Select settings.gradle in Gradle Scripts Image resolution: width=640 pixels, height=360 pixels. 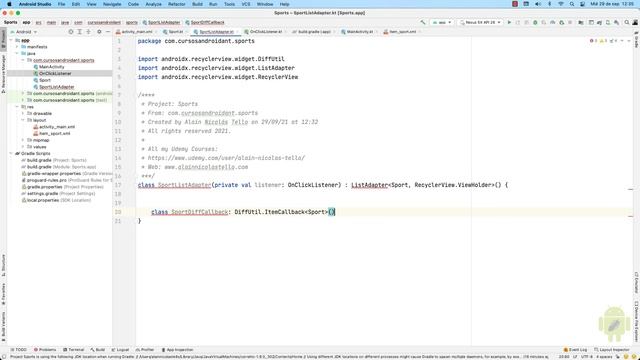click(x=42, y=193)
